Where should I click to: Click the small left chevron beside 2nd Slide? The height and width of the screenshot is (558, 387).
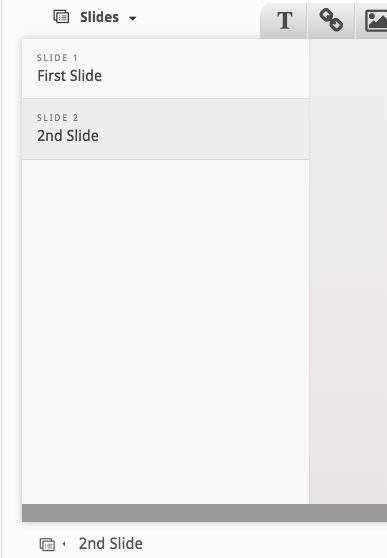[64, 544]
